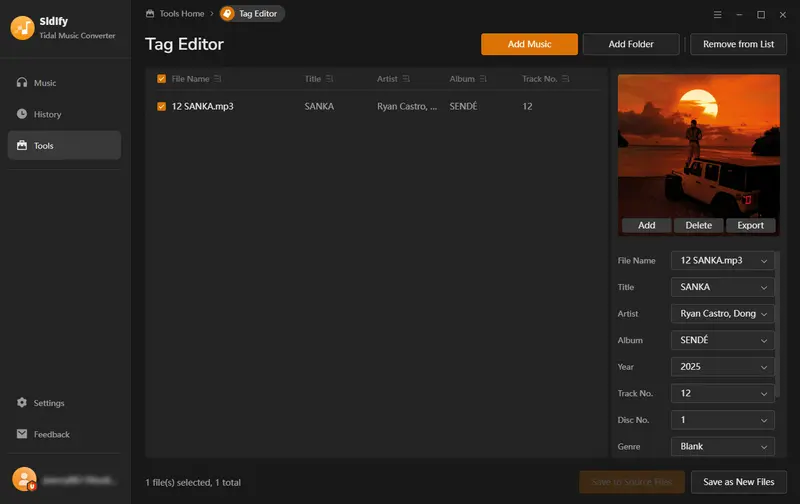Click the Add Music button

pos(529,44)
